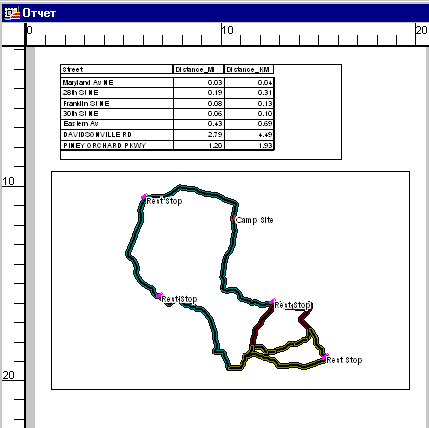Click the 28th St NE kilometer value 0.31
The height and width of the screenshot is (428, 429).
coord(249,93)
